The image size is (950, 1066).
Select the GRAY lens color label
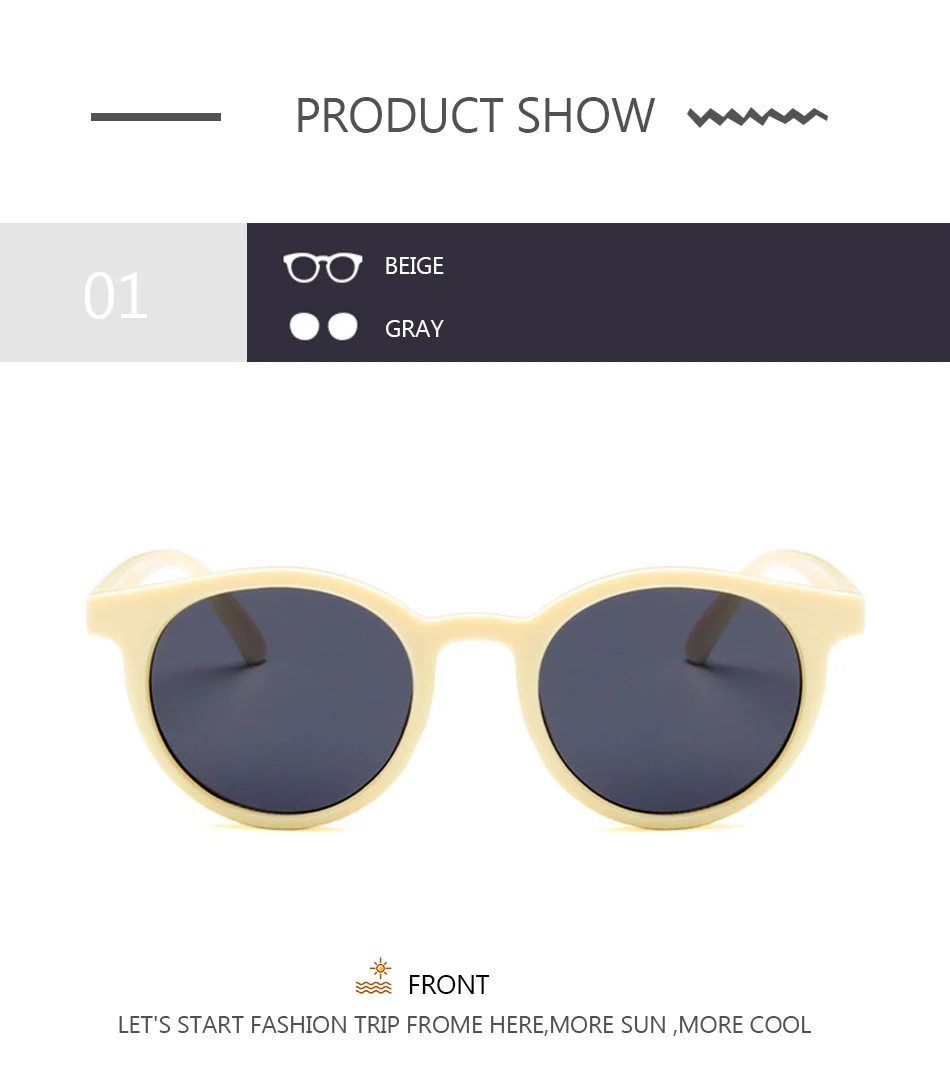(414, 329)
